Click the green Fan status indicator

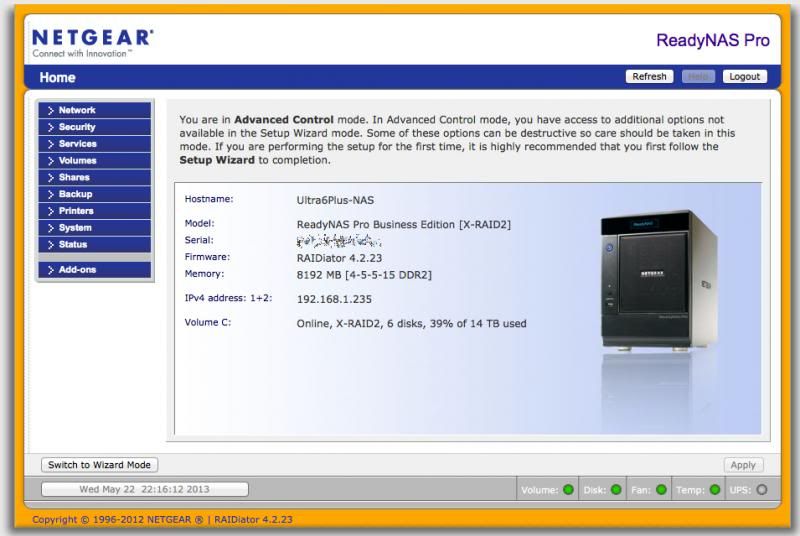click(x=661, y=490)
